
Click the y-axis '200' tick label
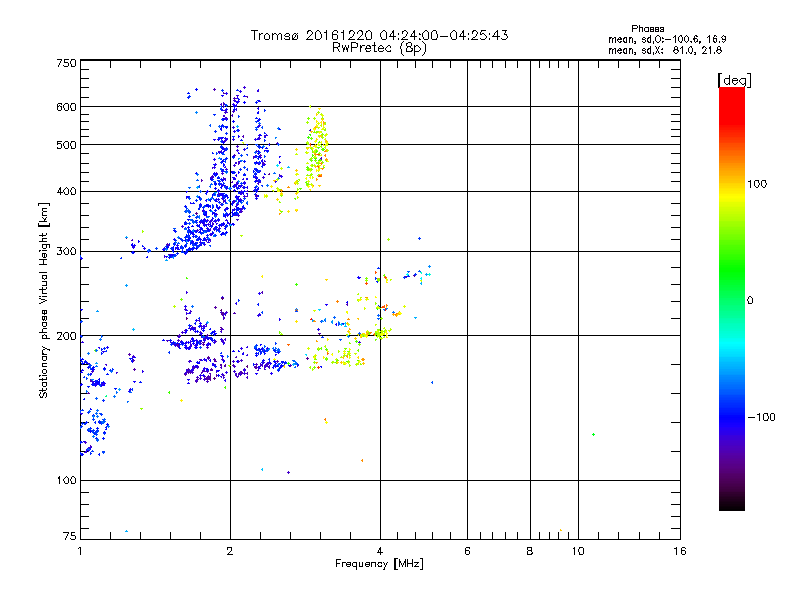point(66,336)
